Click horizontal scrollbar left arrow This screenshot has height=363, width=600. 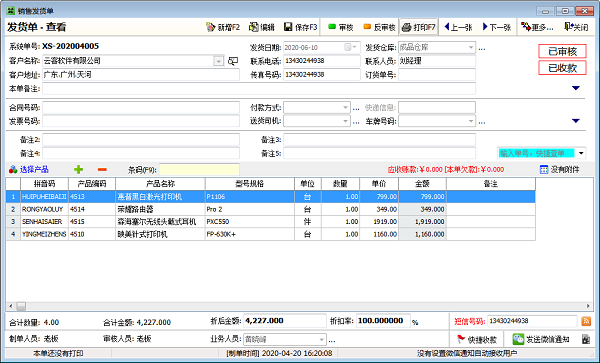(10, 306)
